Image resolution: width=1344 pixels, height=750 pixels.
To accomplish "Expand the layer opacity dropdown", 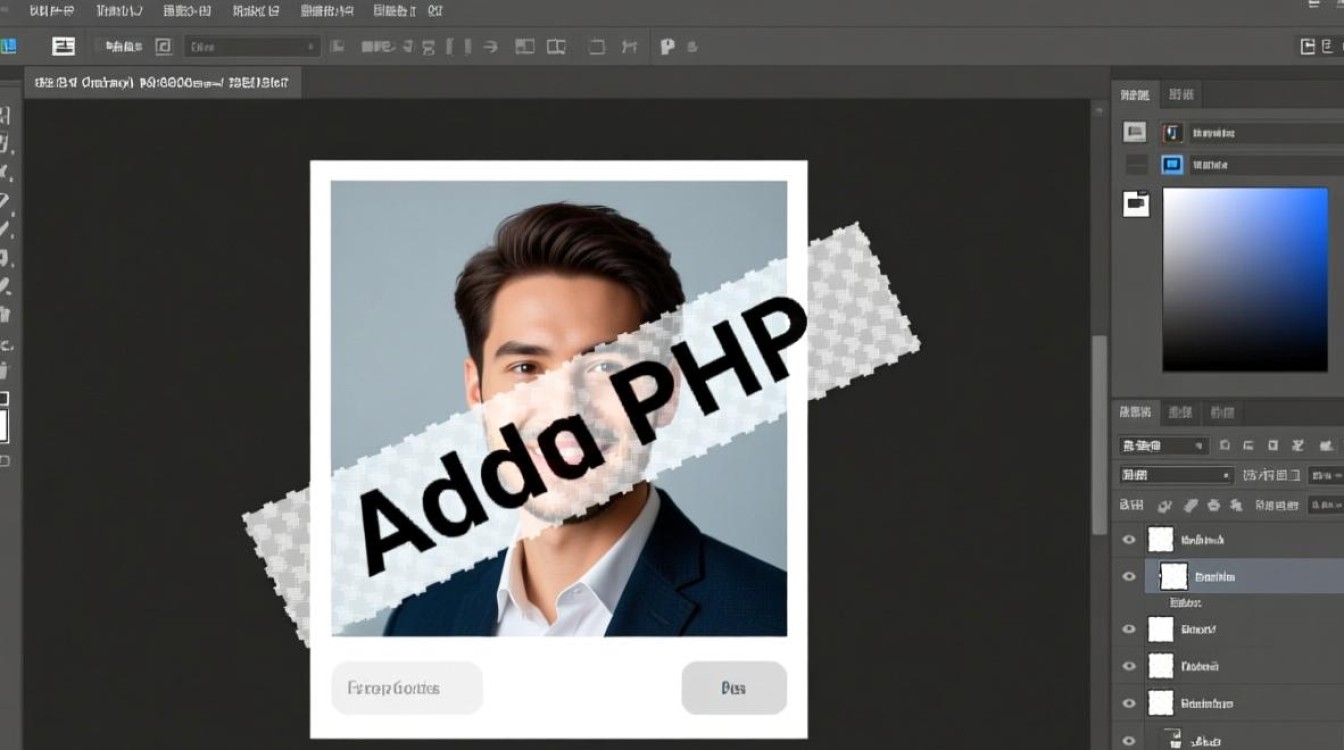I will (x=1310, y=475).
